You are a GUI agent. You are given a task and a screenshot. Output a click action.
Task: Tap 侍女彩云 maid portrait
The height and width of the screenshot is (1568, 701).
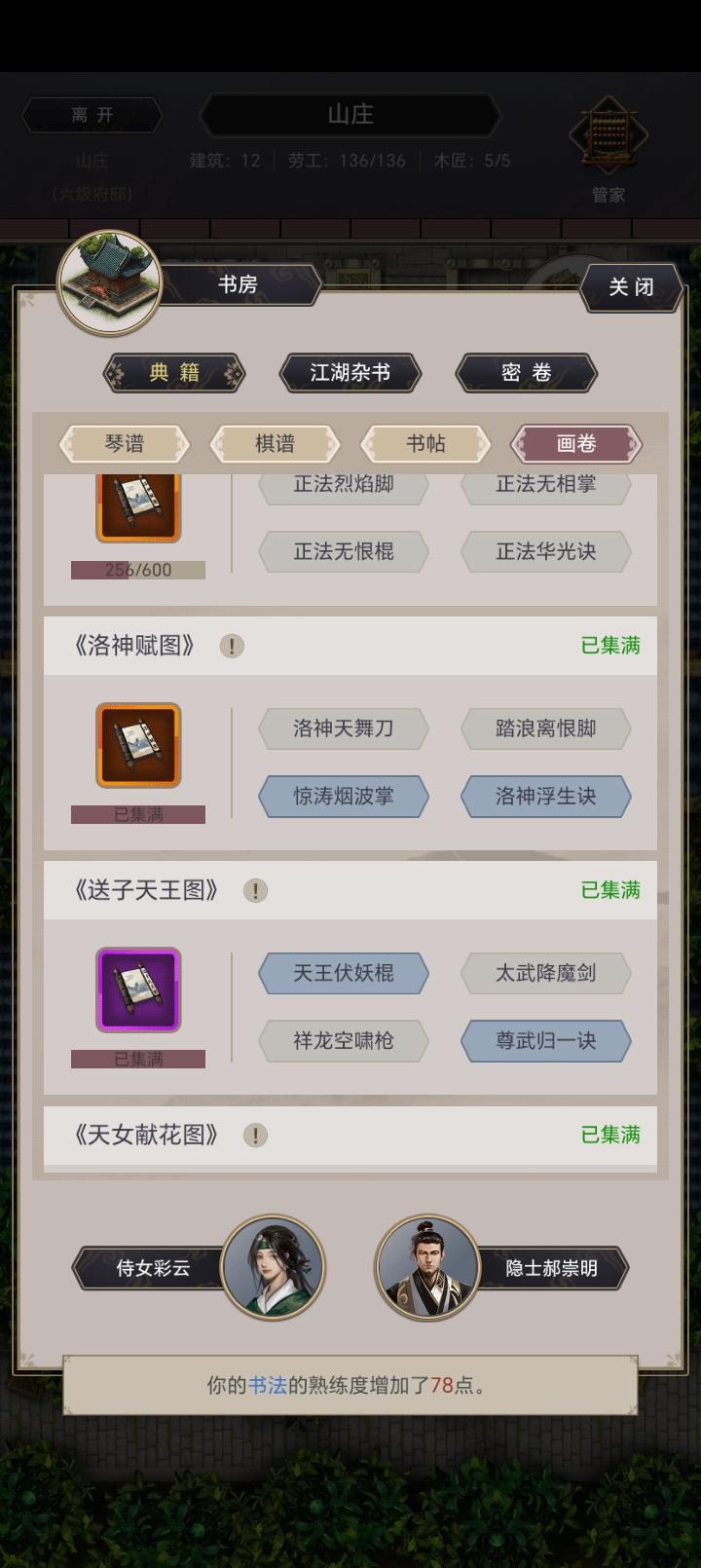tap(273, 1267)
